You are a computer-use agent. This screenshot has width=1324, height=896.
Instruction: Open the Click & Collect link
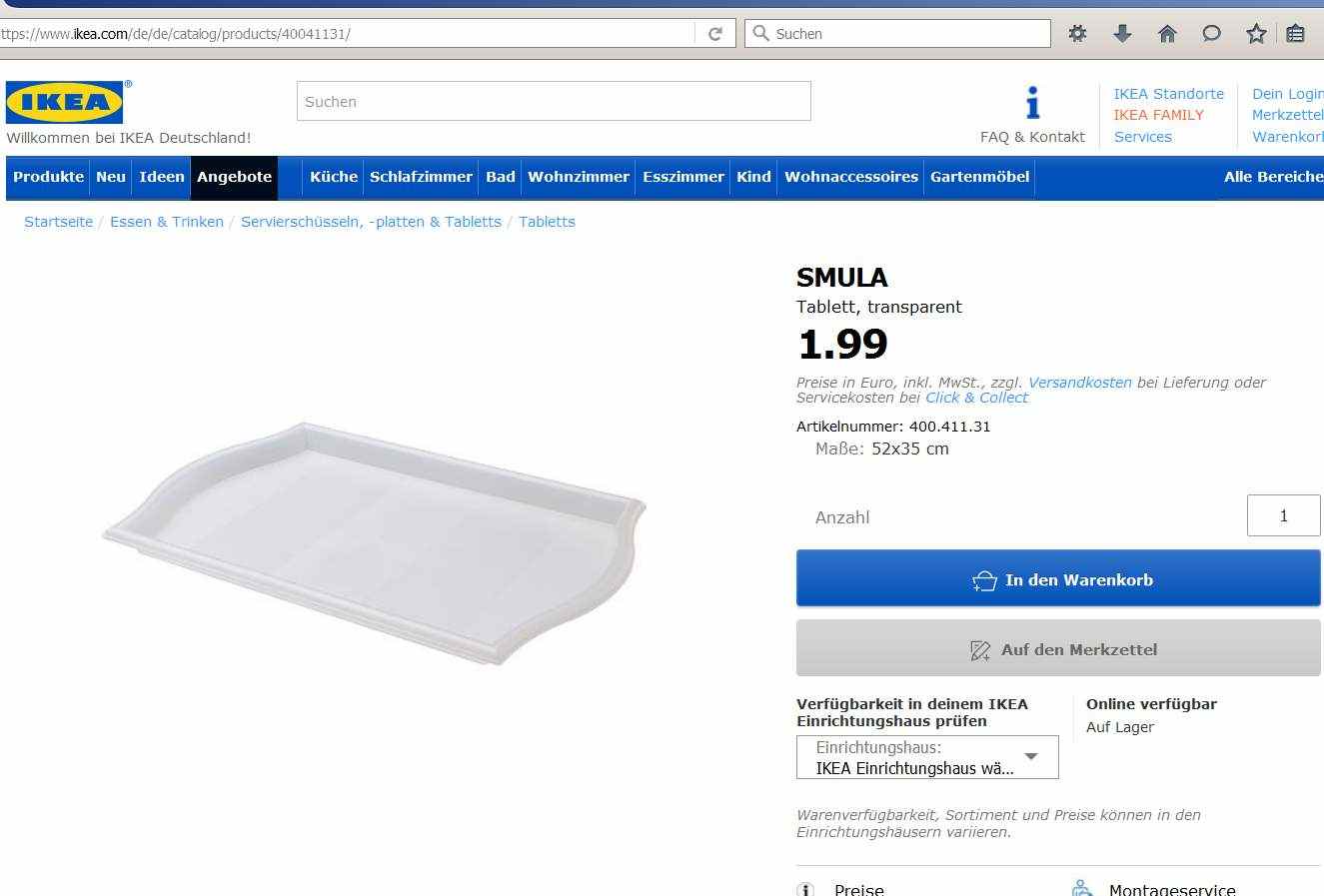coord(976,398)
